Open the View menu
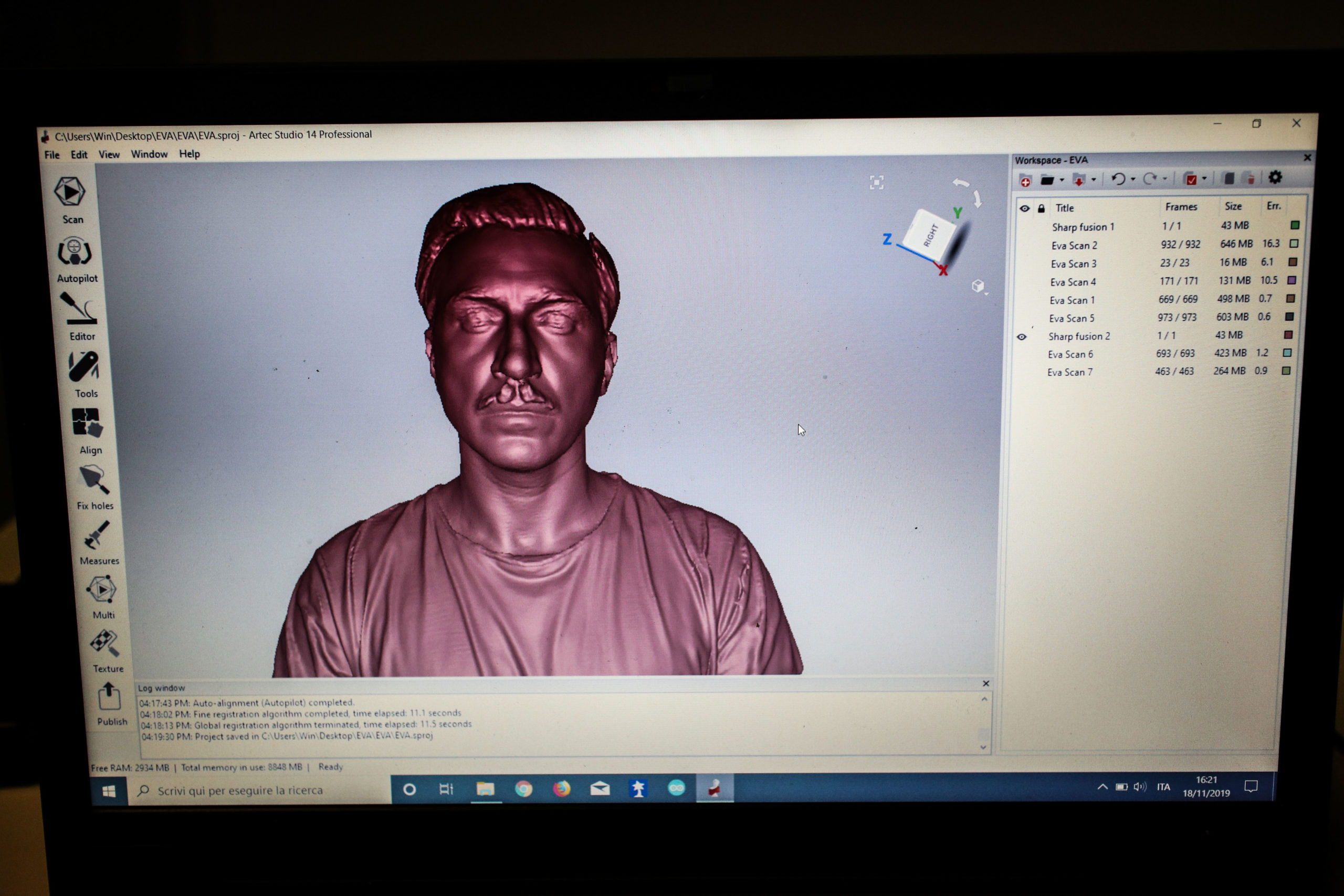This screenshot has width=1344, height=896. (x=109, y=154)
